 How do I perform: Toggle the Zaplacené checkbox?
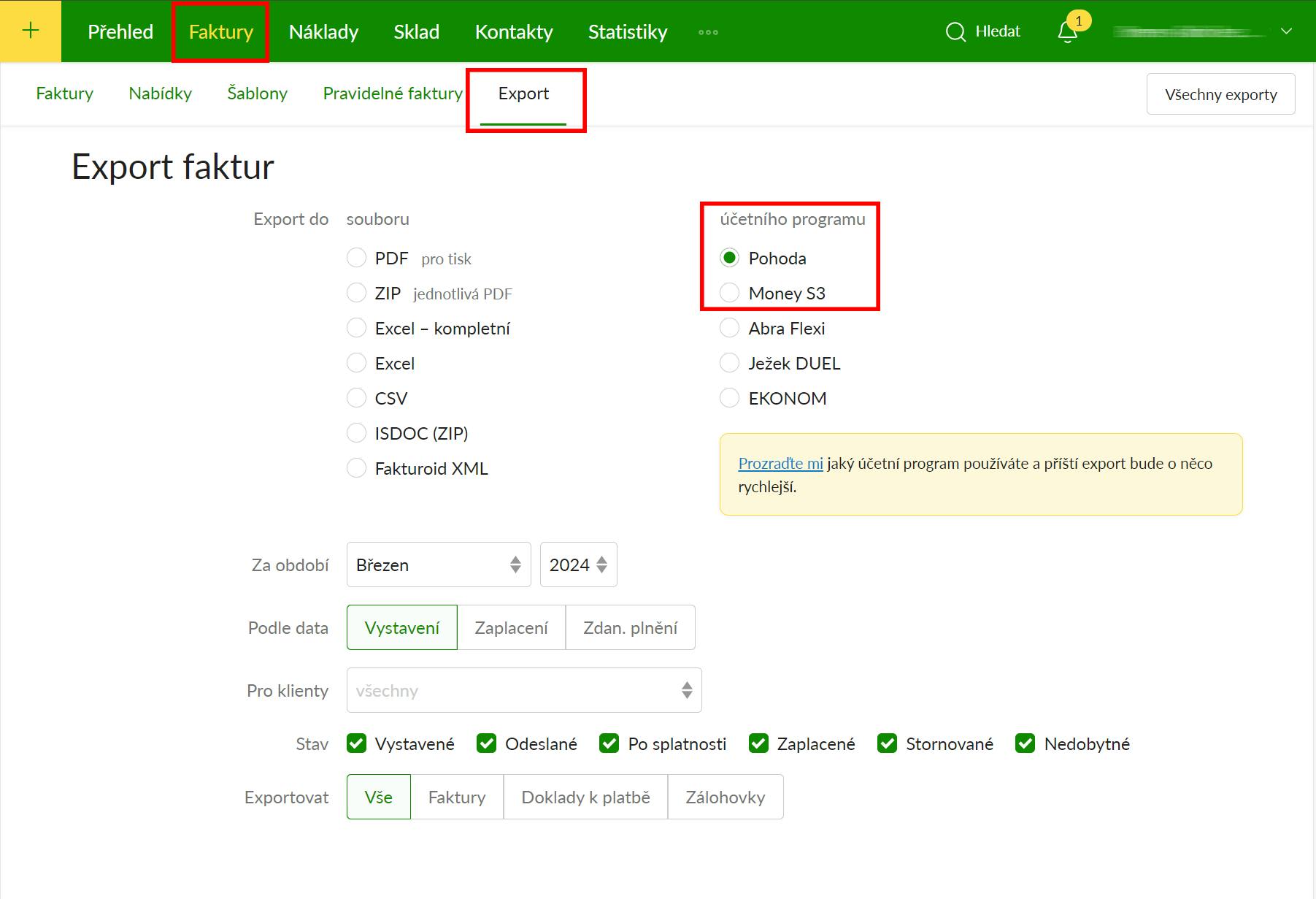[x=758, y=743]
